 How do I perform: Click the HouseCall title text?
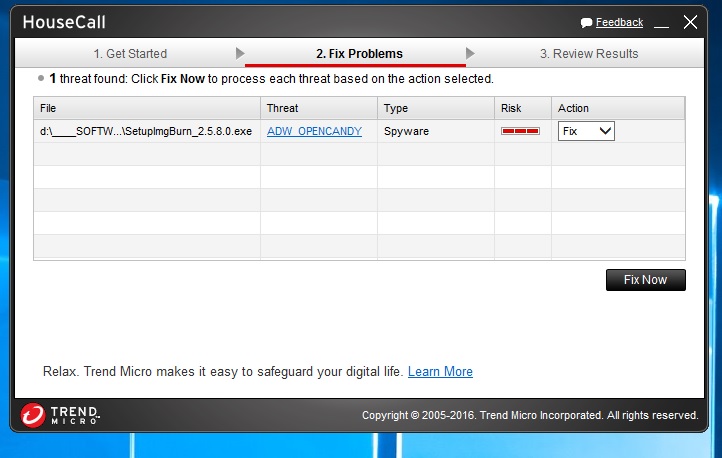pos(64,22)
